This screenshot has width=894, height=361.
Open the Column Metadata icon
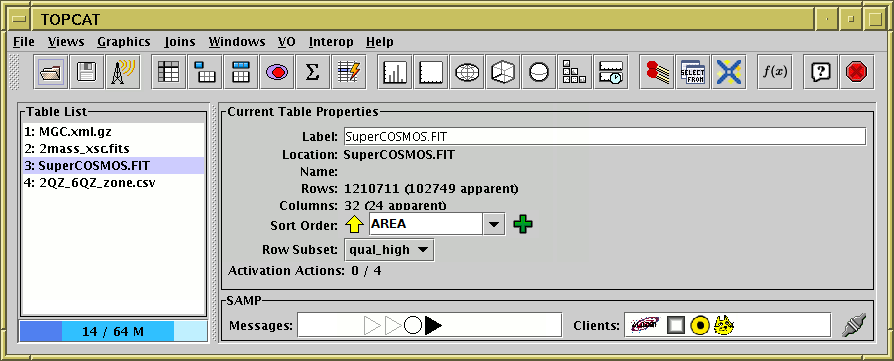point(241,72)
